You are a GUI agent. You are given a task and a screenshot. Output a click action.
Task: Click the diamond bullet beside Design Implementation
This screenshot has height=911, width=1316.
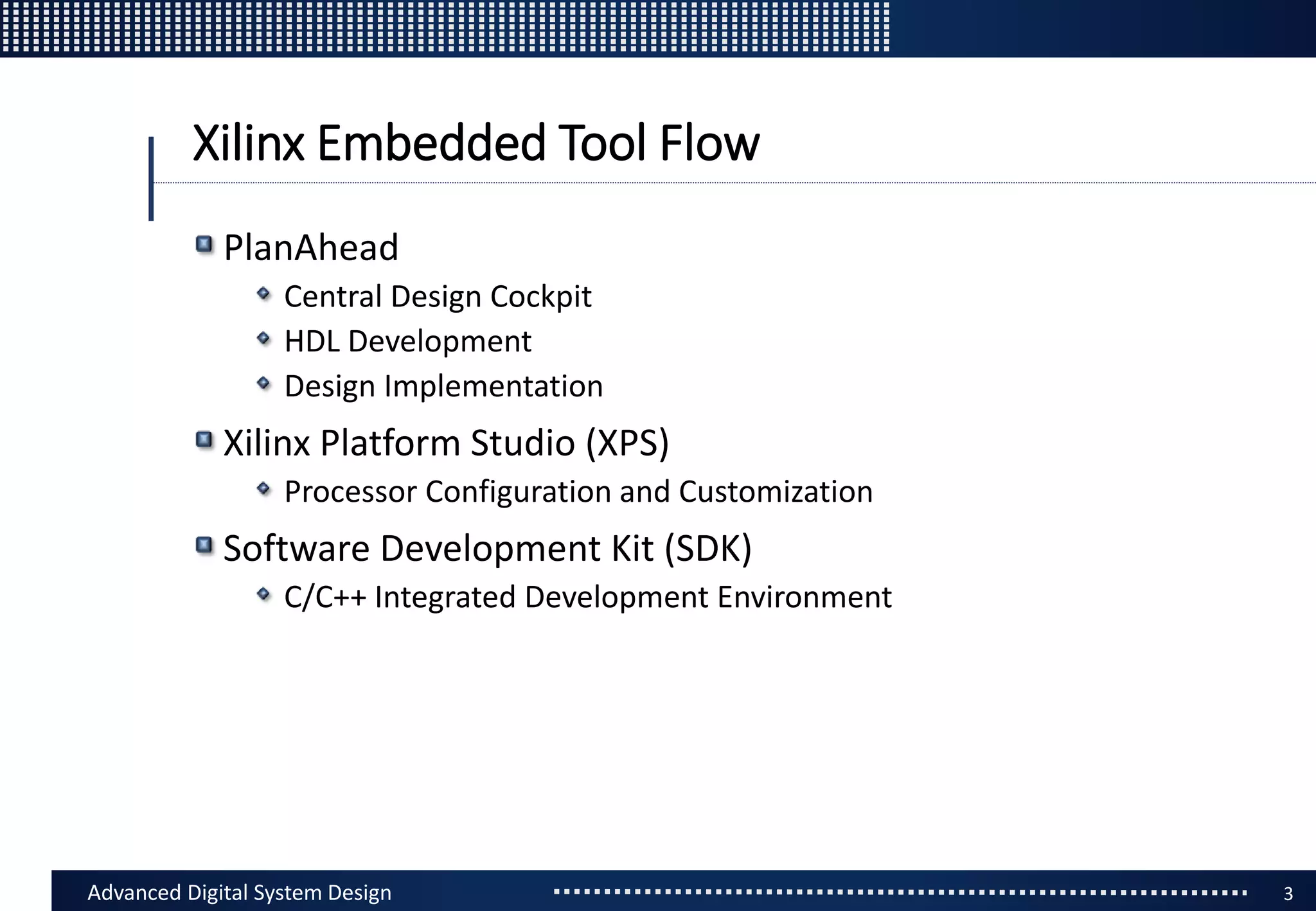263,384
